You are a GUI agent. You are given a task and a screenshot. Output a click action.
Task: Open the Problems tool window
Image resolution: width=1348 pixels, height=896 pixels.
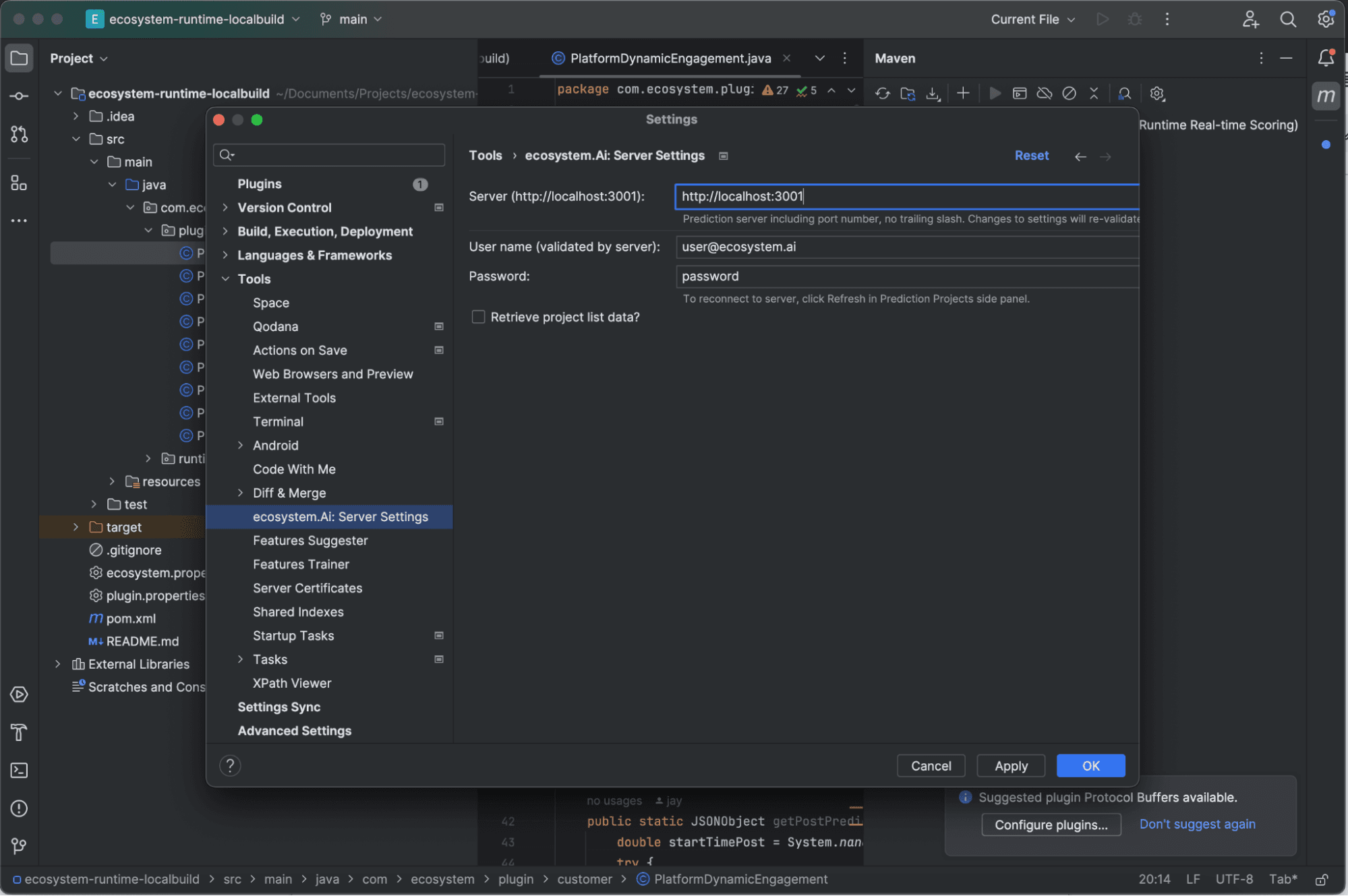pos(18,808)
